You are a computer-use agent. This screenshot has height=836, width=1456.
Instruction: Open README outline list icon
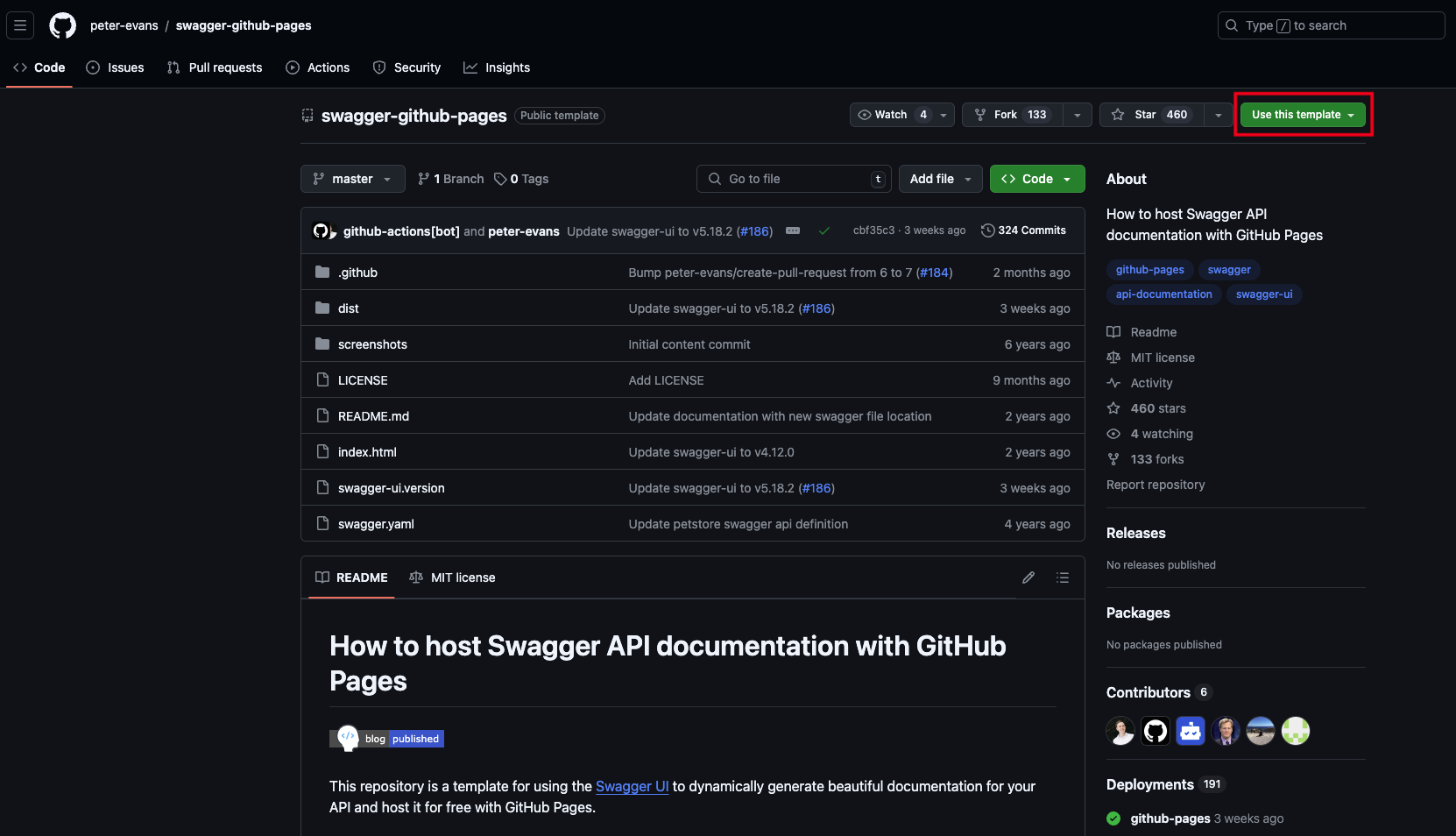coord(1063,577)
